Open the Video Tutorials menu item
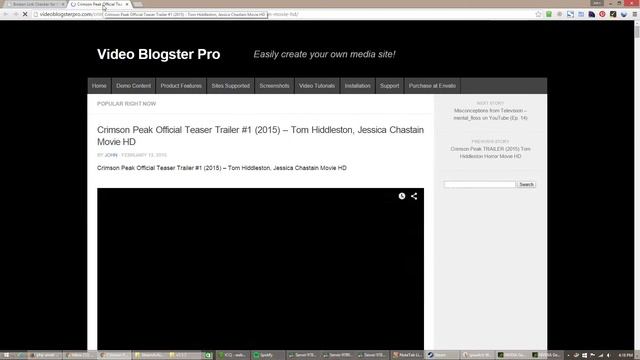The image size is (640, 360). click(x=317, y=86)
